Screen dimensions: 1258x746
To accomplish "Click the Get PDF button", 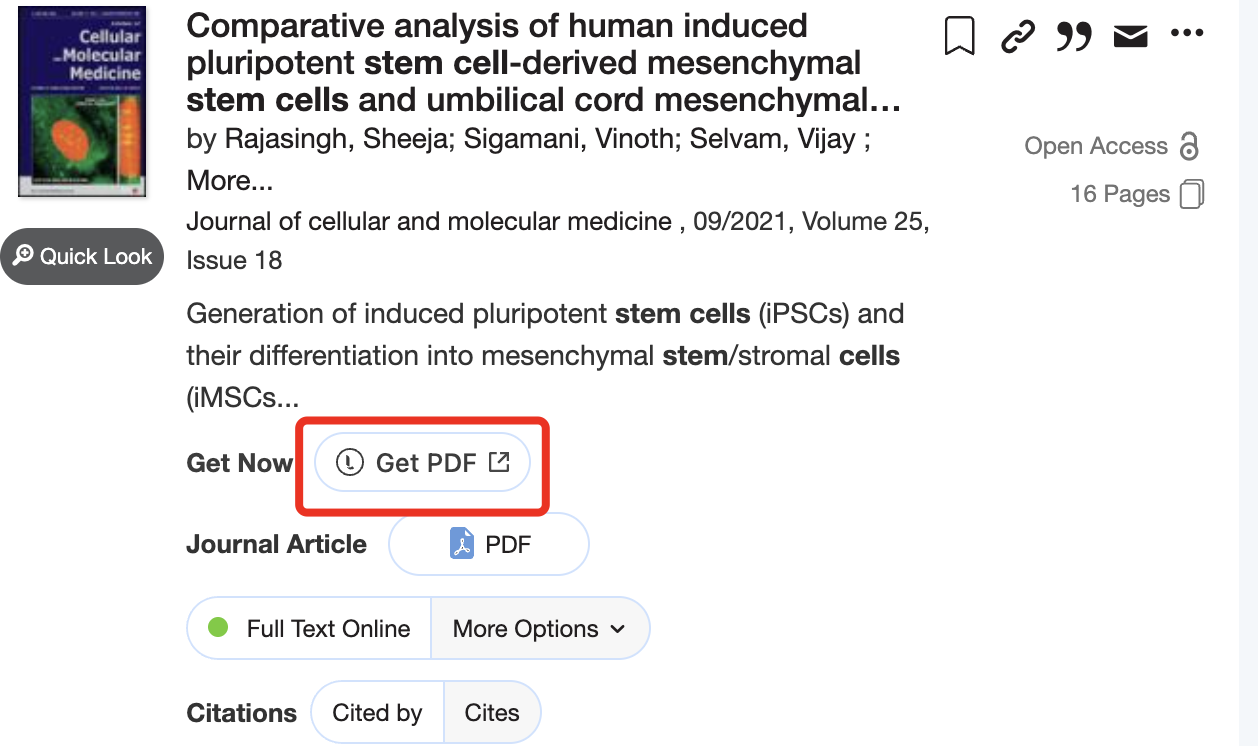I will click(x=421, y=461).
